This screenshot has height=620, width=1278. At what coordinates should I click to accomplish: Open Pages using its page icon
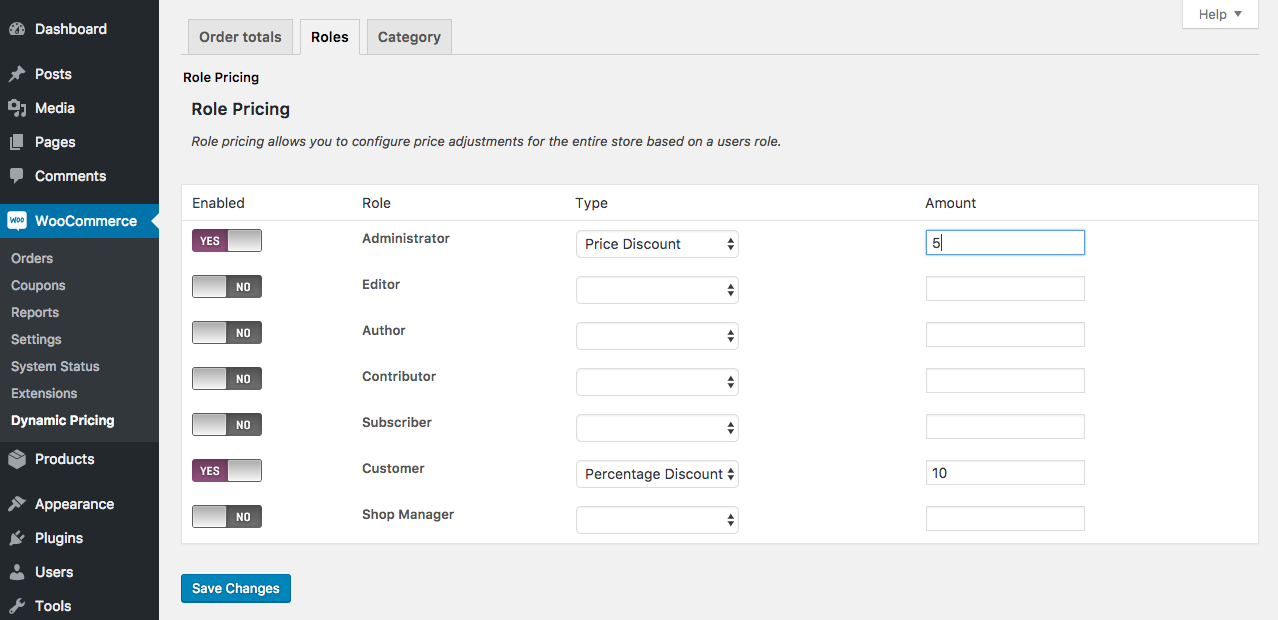click(18, 141)
